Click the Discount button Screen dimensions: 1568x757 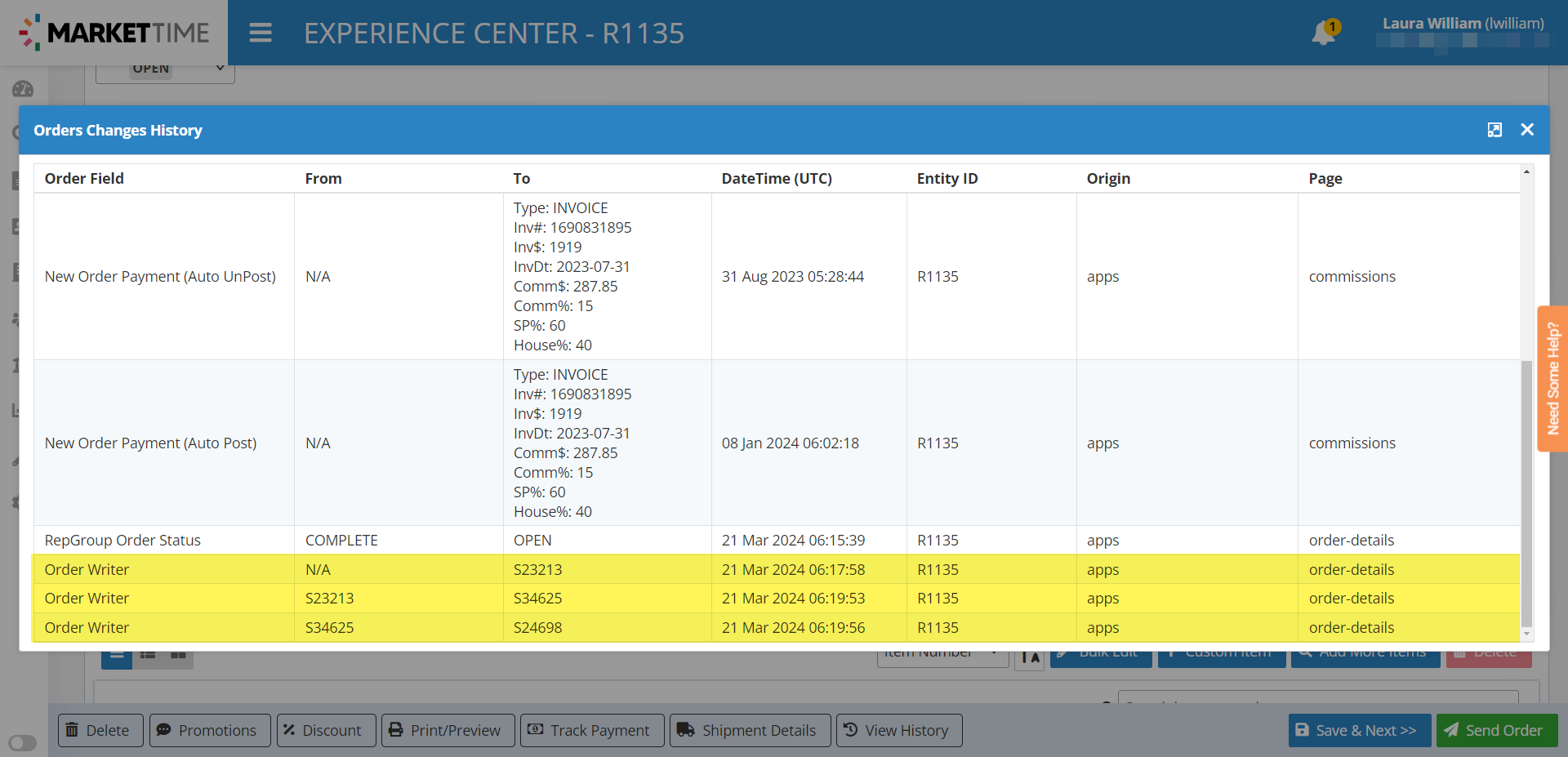click(324, 730)
